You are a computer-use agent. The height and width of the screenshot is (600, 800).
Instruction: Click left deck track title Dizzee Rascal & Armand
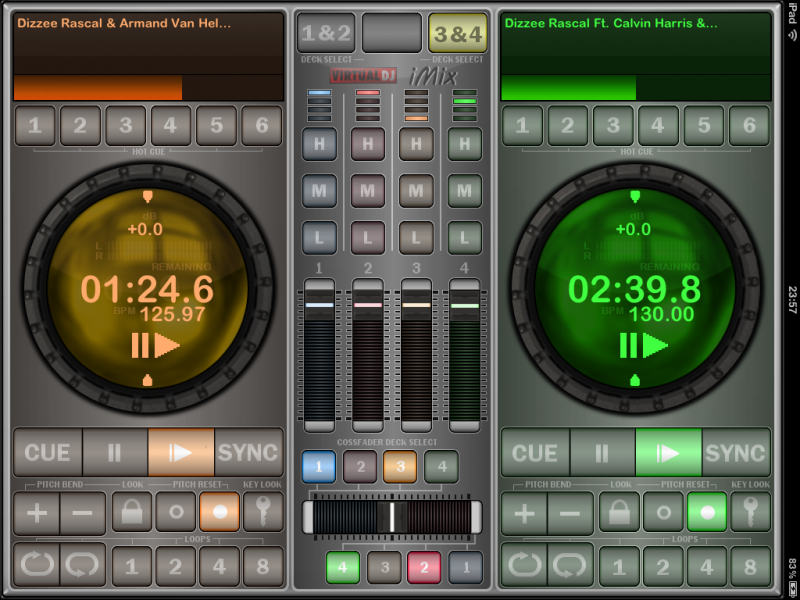(124, 23)
